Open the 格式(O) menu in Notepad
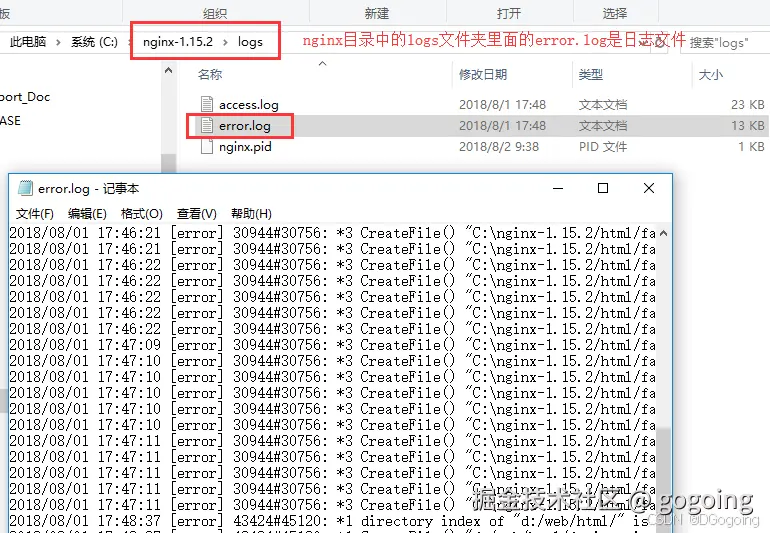Screen dimensions: 770x533 141,214
